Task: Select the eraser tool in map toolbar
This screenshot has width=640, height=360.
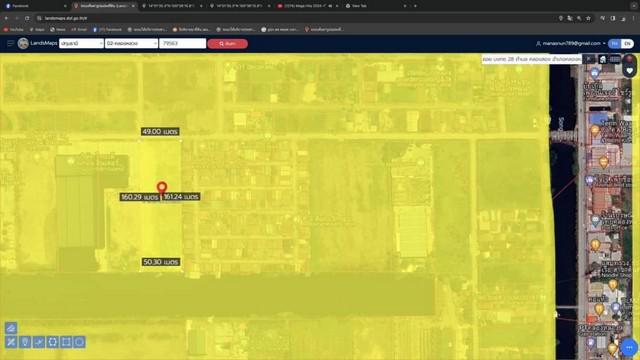Action: pyautogui.click(x=11, y=328)
